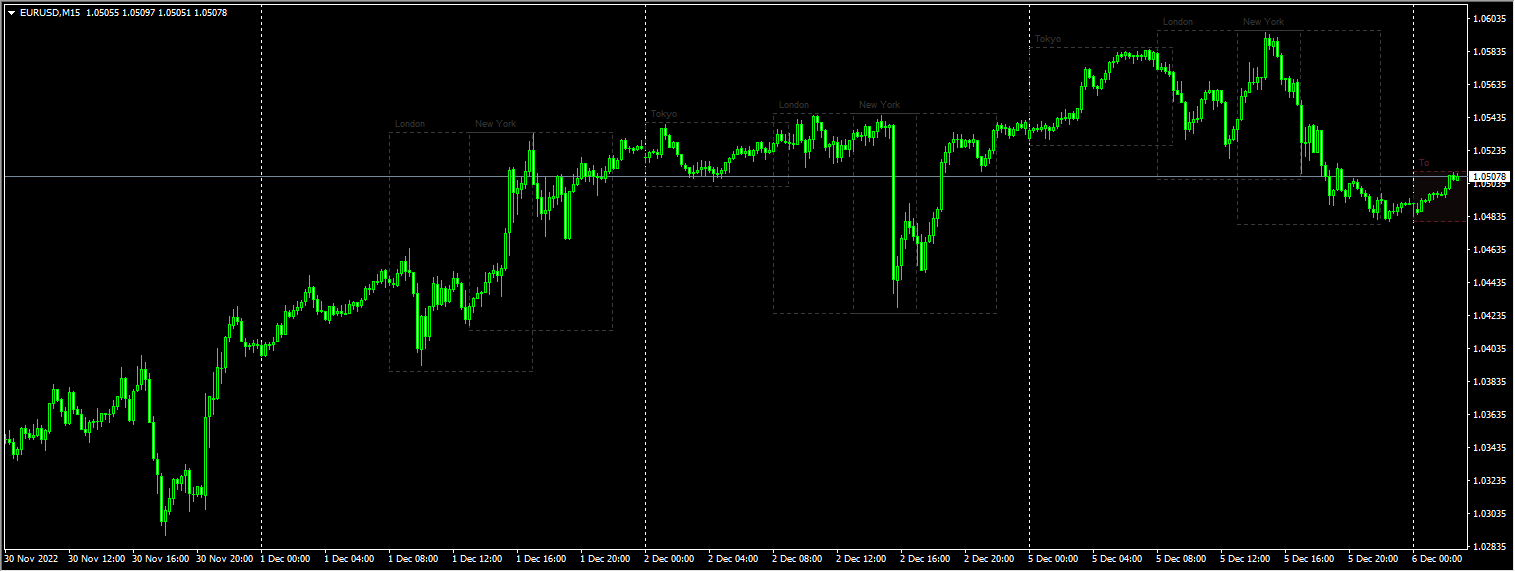Click the 6 Dec 00:00 time label
This screenshot has width=1515, height=572.
coord(1438,559)
